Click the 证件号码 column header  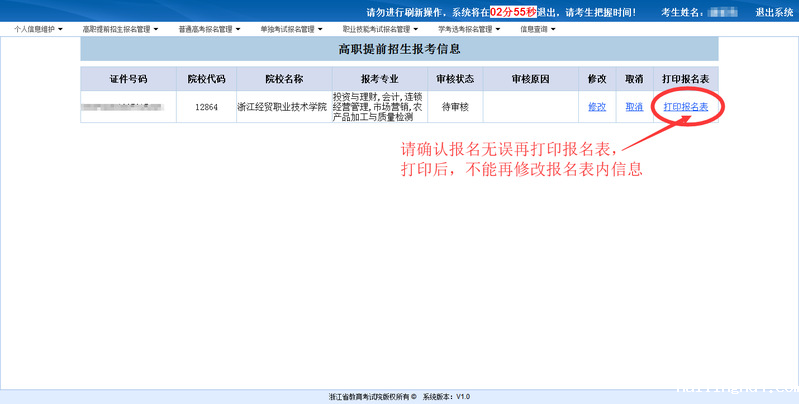[x=128, y=79]
